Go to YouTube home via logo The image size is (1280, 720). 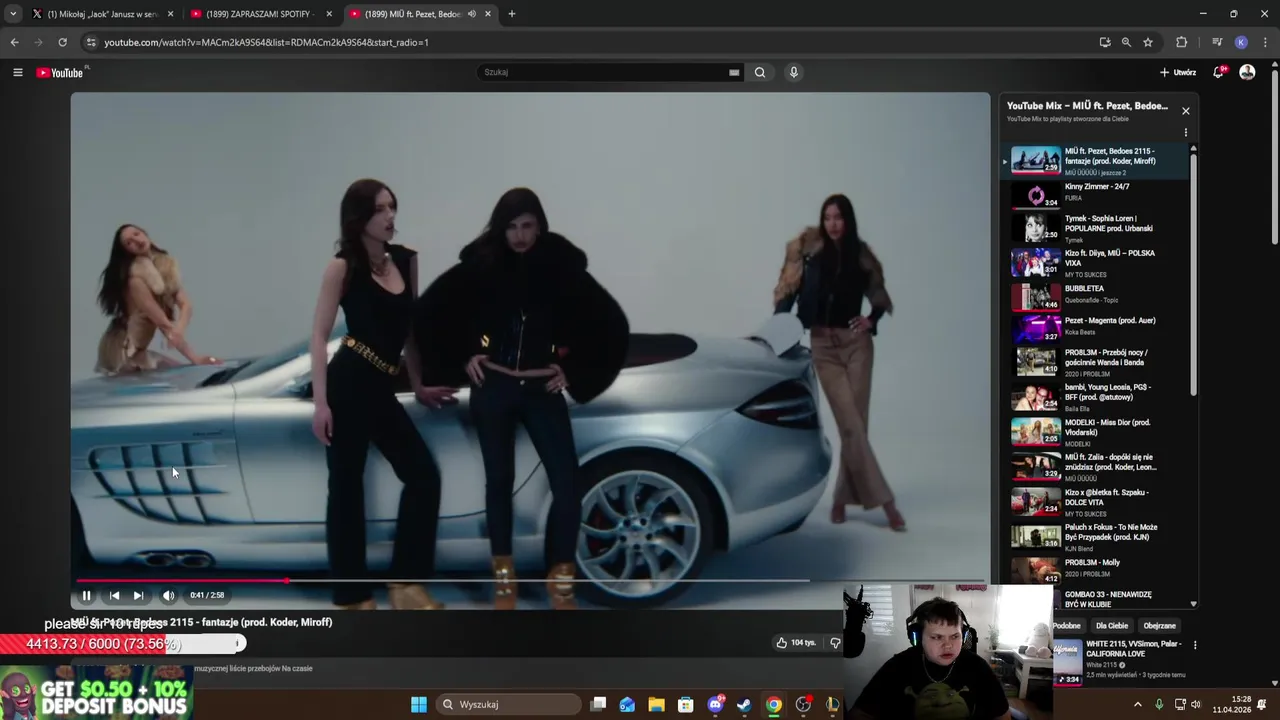(x=60, y=72)
